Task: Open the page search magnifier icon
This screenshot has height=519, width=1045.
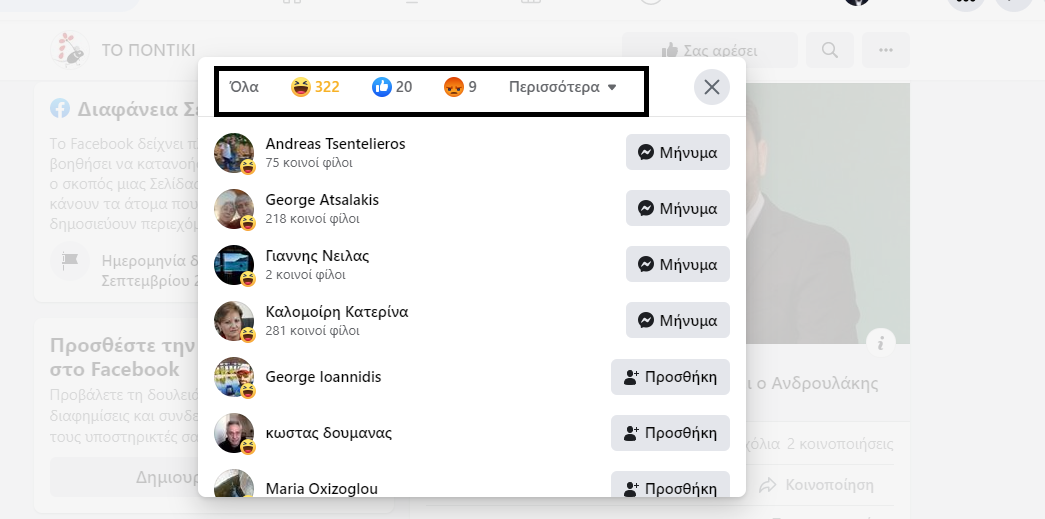Action: click(x=830, y=50)
